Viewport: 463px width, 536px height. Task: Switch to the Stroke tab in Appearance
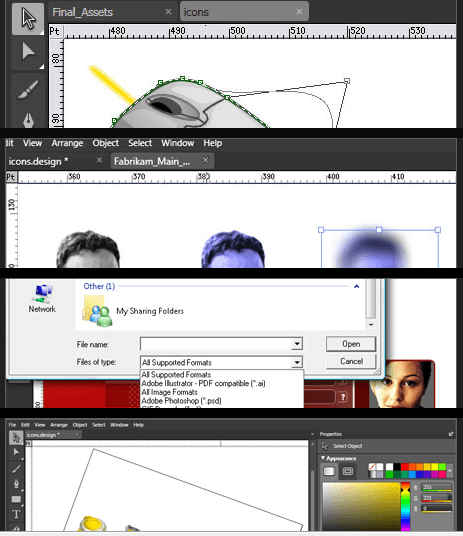(347, 471)
